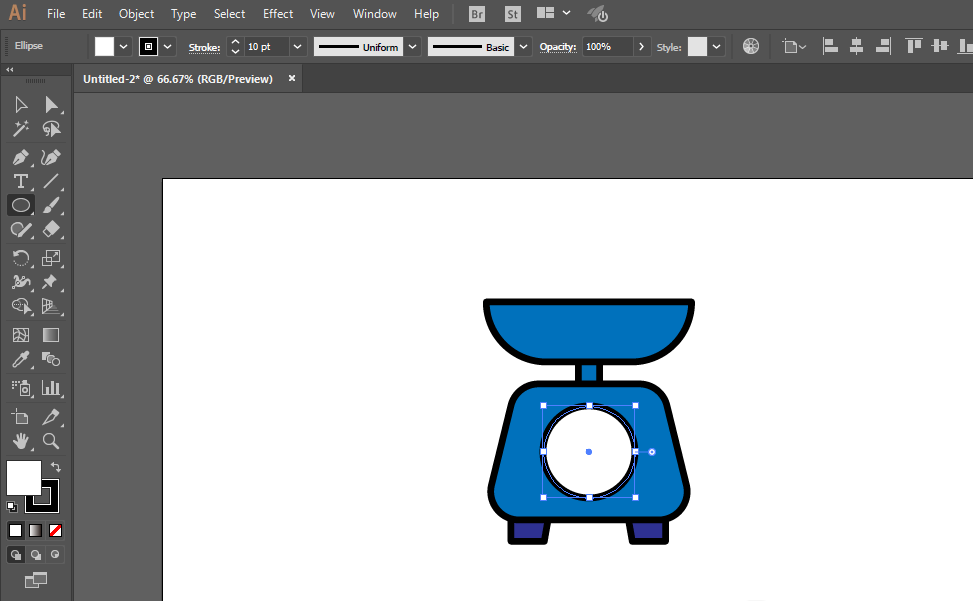Select the Eraser tool

[x=51, y=229]
